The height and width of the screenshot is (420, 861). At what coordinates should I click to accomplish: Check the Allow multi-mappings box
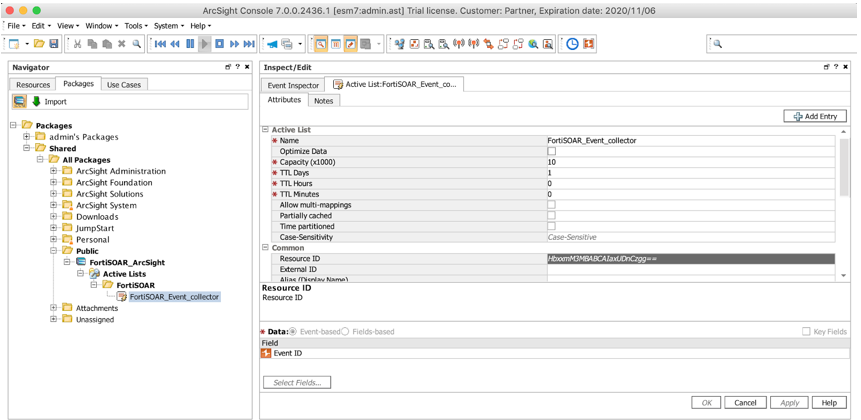[551, 205]
